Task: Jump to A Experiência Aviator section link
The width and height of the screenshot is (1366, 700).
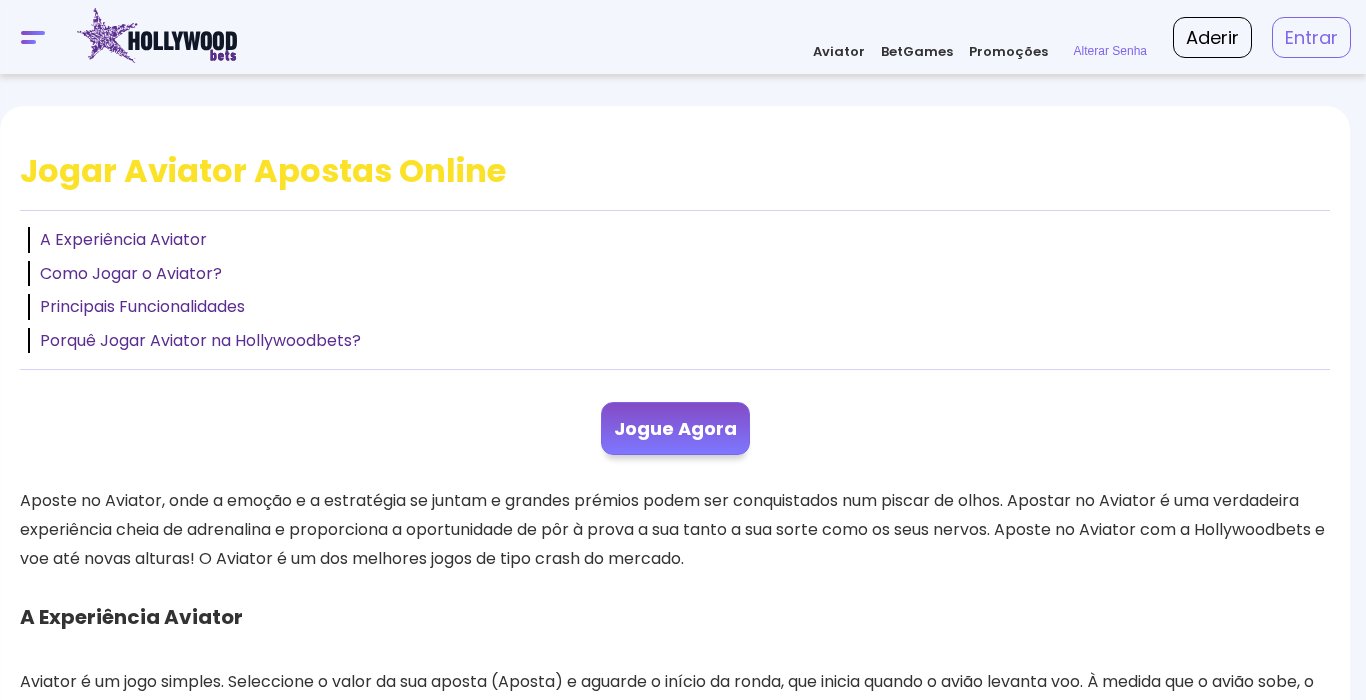Action: [123, 240]
